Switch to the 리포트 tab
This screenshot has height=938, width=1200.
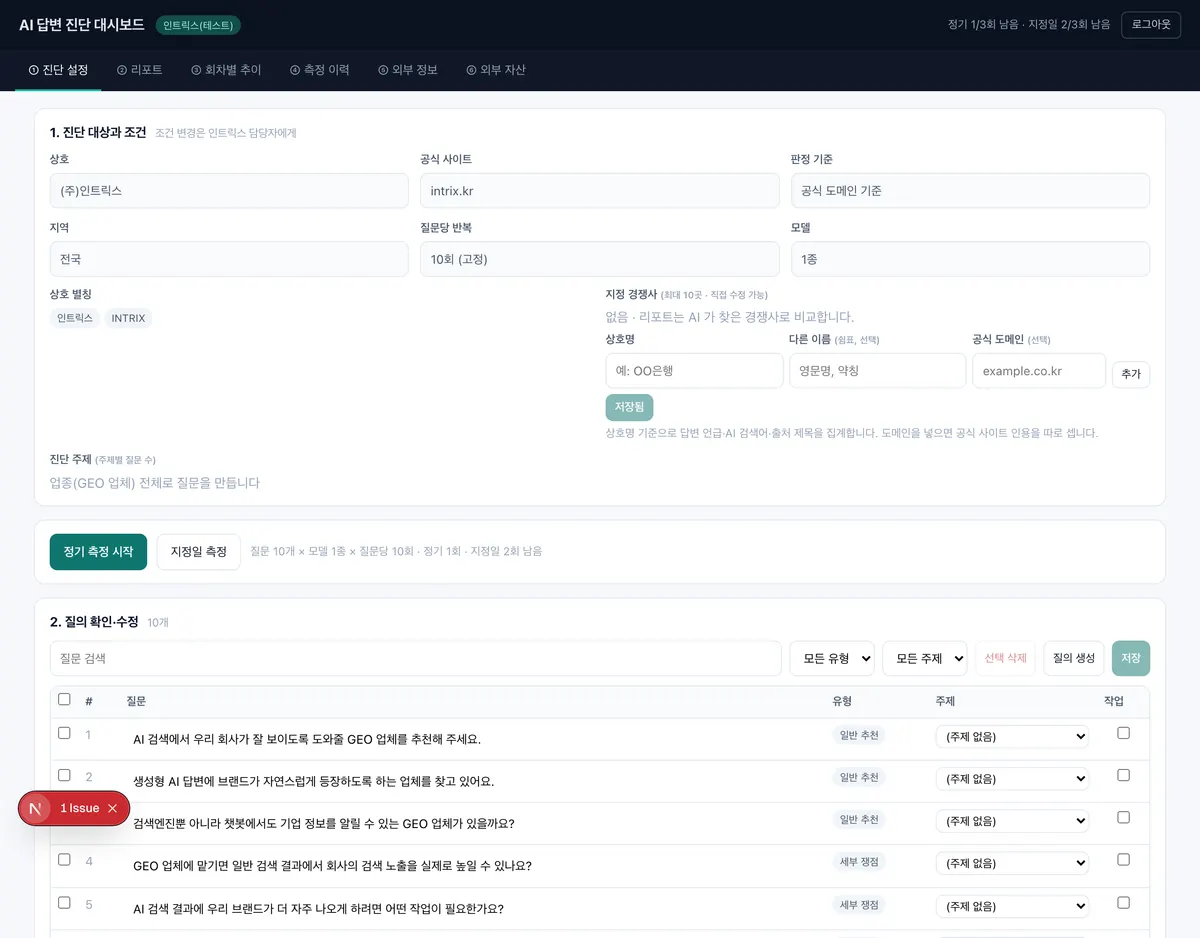pos(139,70)
